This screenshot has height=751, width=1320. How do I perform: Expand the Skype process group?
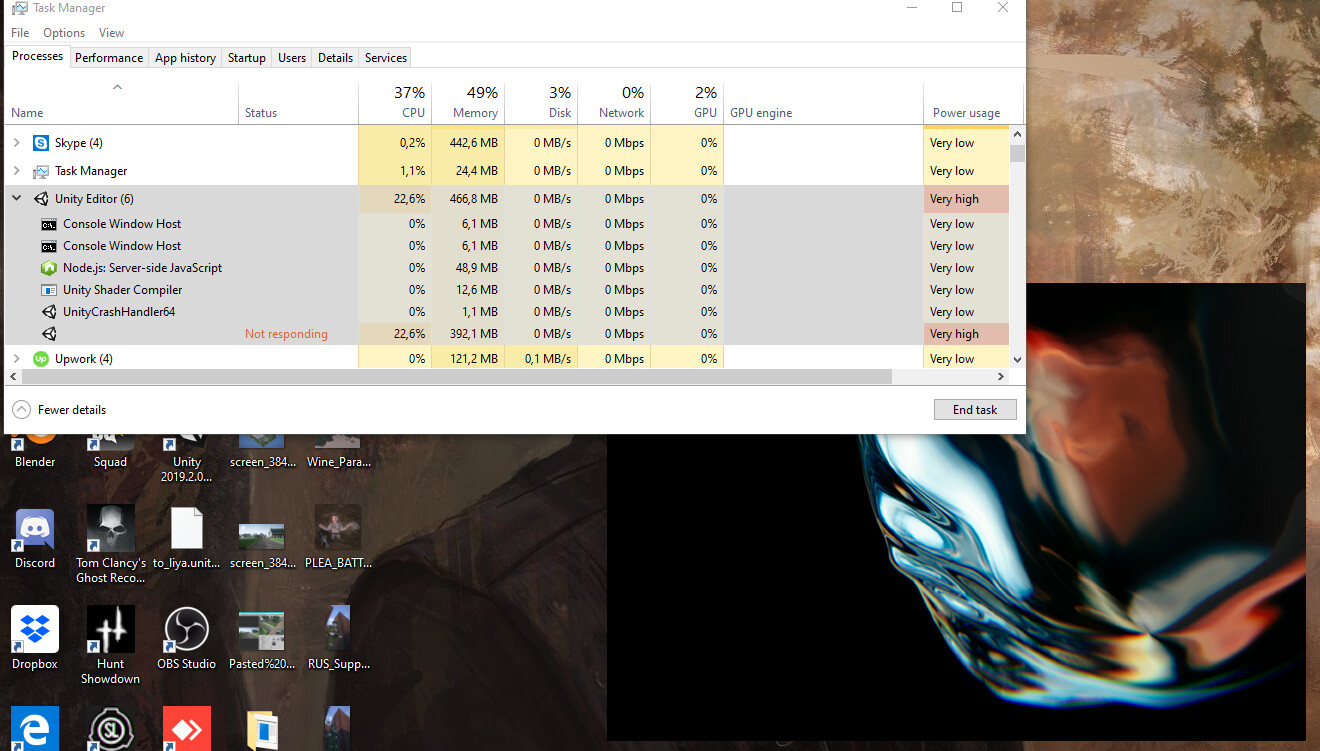pos(15,142)
